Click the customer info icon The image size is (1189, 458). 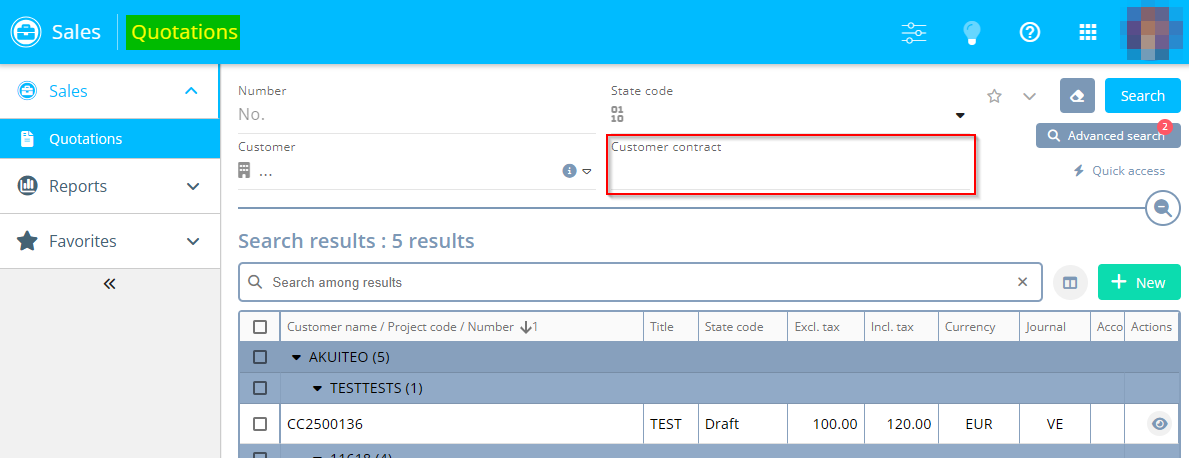(569, 171)
